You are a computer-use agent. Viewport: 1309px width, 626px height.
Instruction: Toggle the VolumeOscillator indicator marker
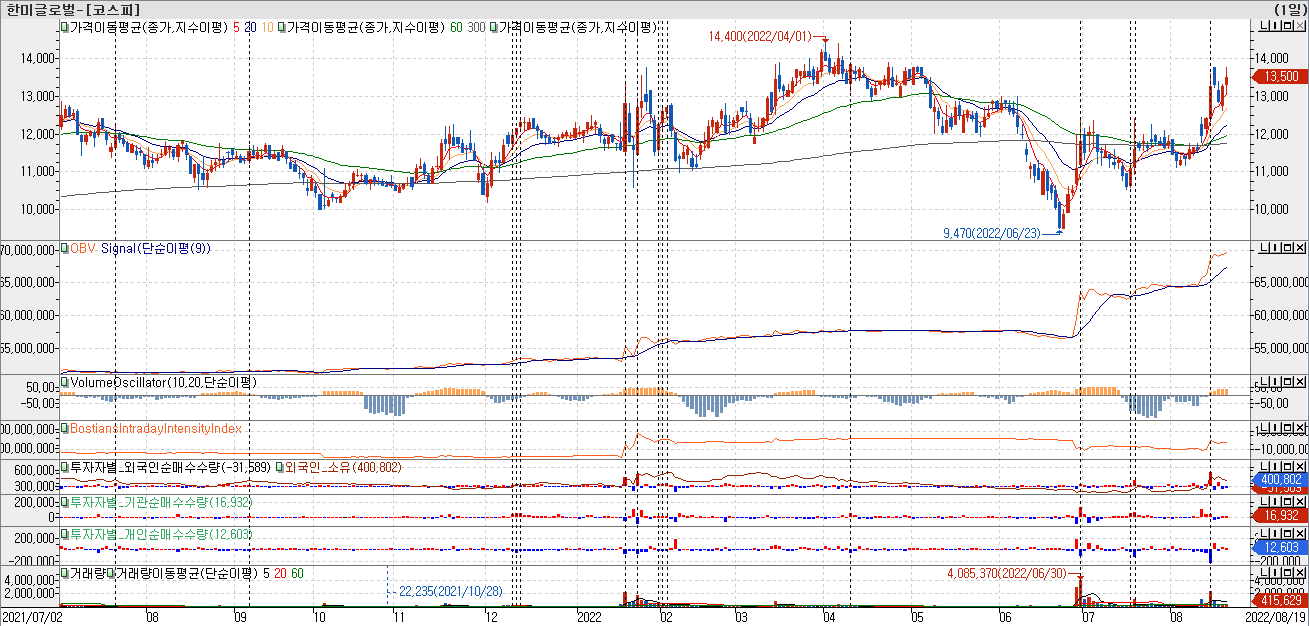coord(65,381)
